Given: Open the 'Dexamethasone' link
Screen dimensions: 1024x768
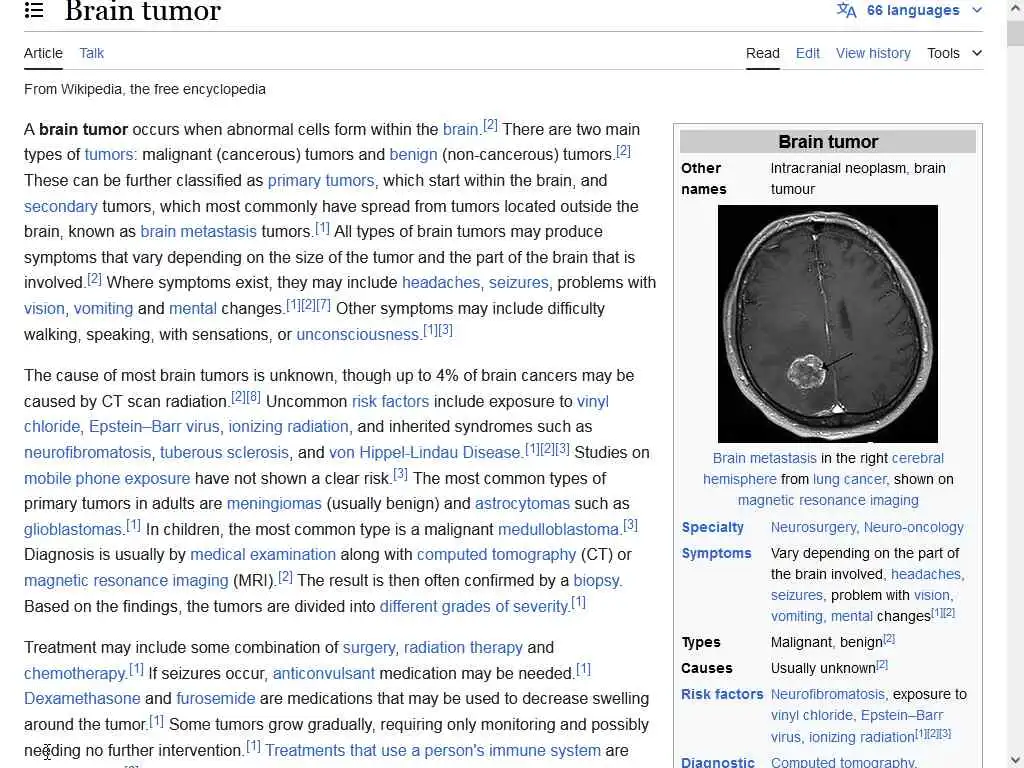Looking at the screenshot, I should pos(82,699).
